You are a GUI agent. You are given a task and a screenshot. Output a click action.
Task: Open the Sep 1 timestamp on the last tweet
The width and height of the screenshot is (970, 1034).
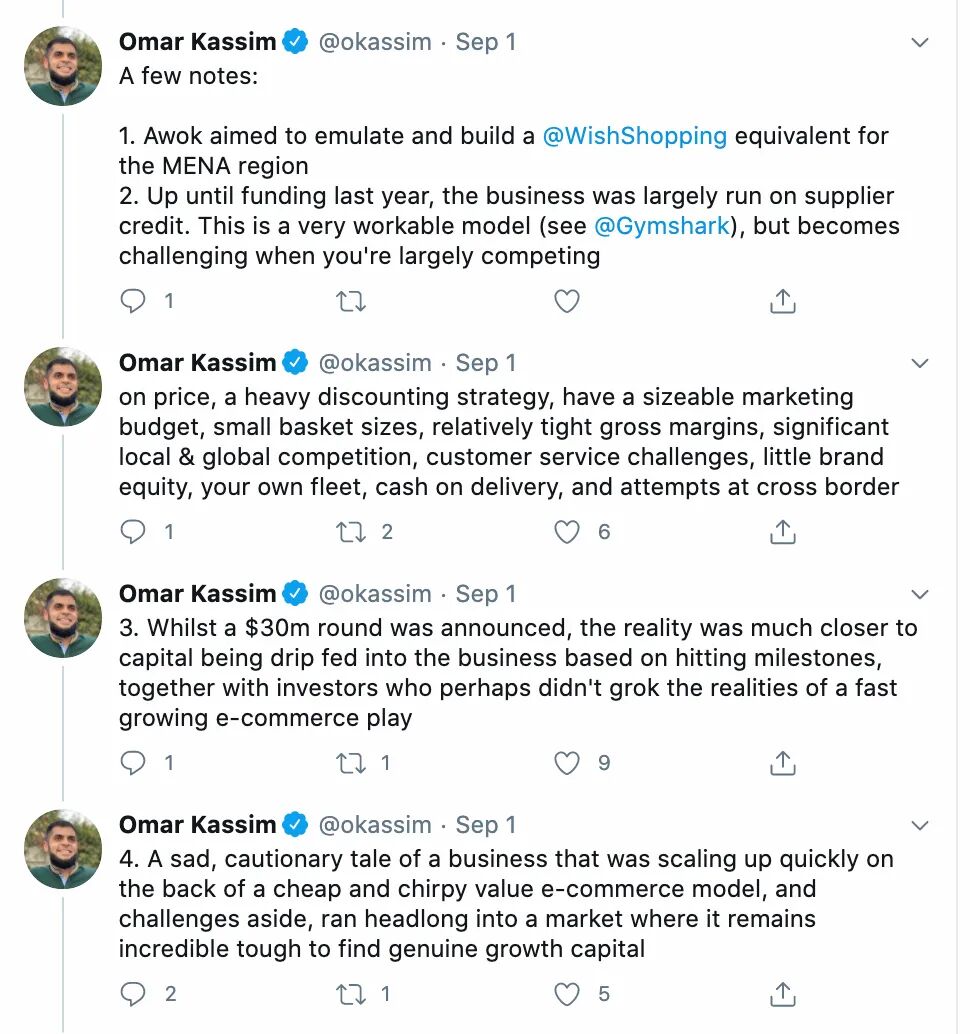(486, 825)
